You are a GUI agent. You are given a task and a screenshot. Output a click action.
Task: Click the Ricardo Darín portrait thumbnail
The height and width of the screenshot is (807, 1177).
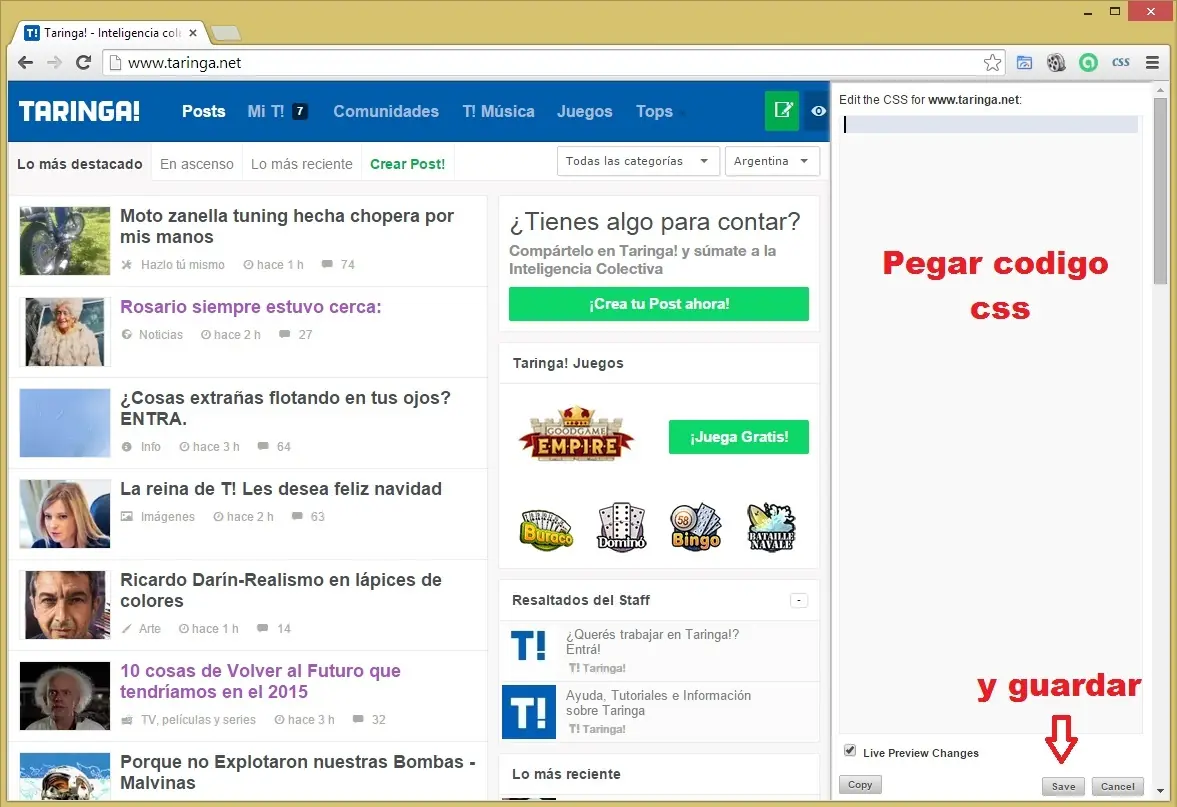[x=65, y=605]
